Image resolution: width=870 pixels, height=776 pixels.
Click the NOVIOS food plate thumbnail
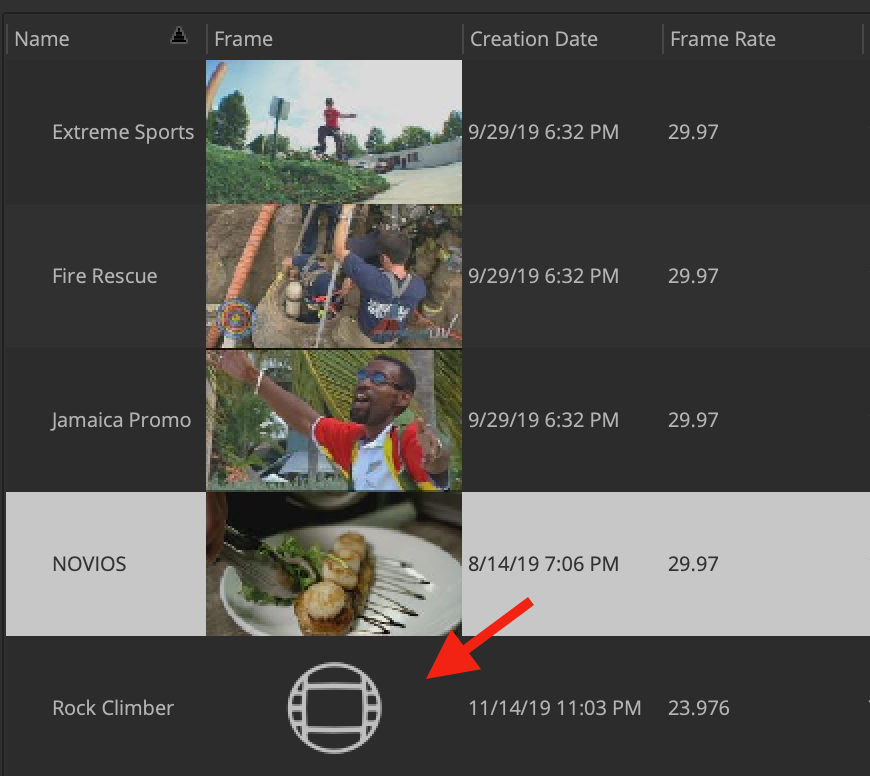tap(334, 564)
